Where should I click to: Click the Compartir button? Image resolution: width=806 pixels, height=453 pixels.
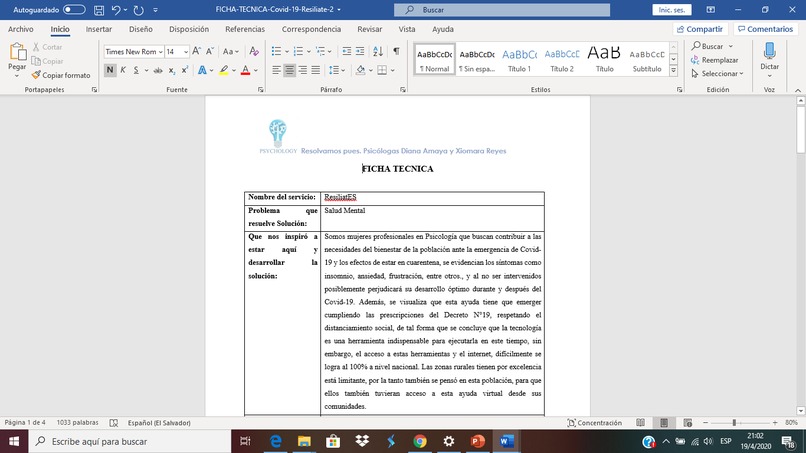[x=700, y=29]
